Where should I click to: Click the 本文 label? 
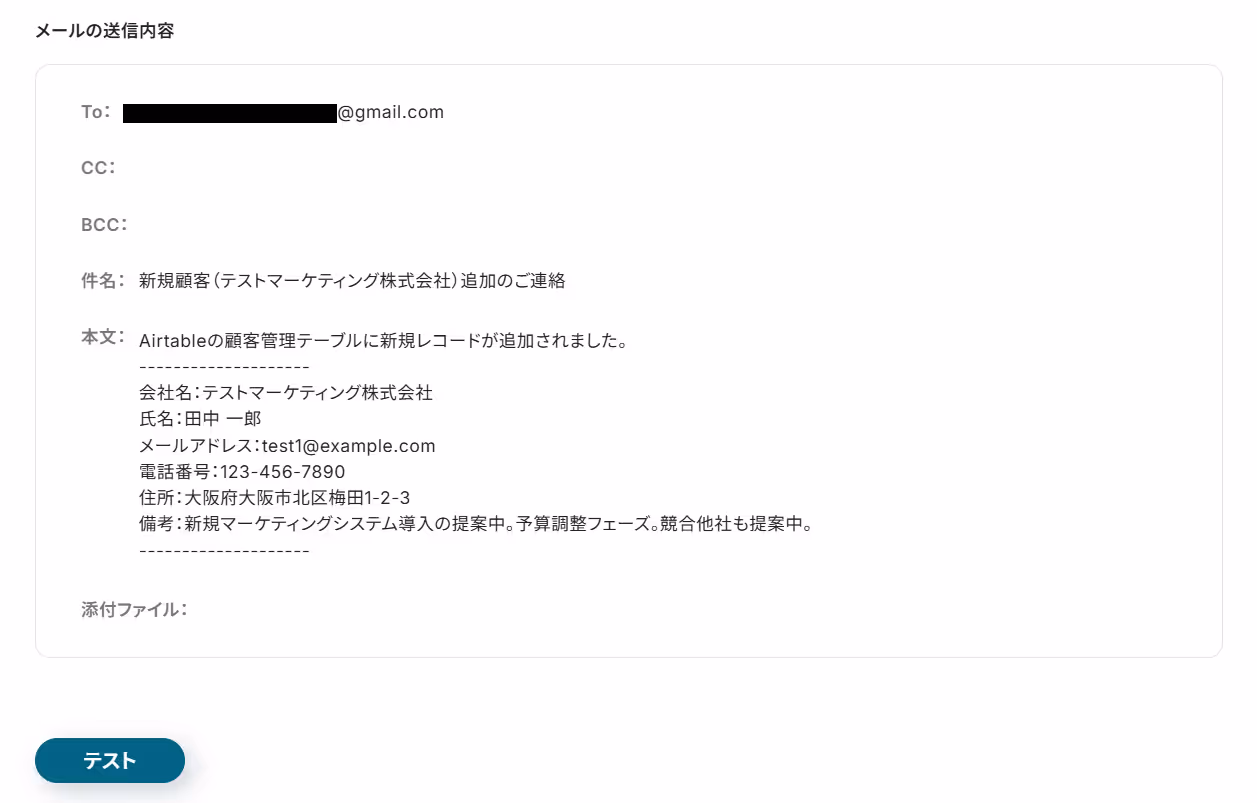click(102, 337)
